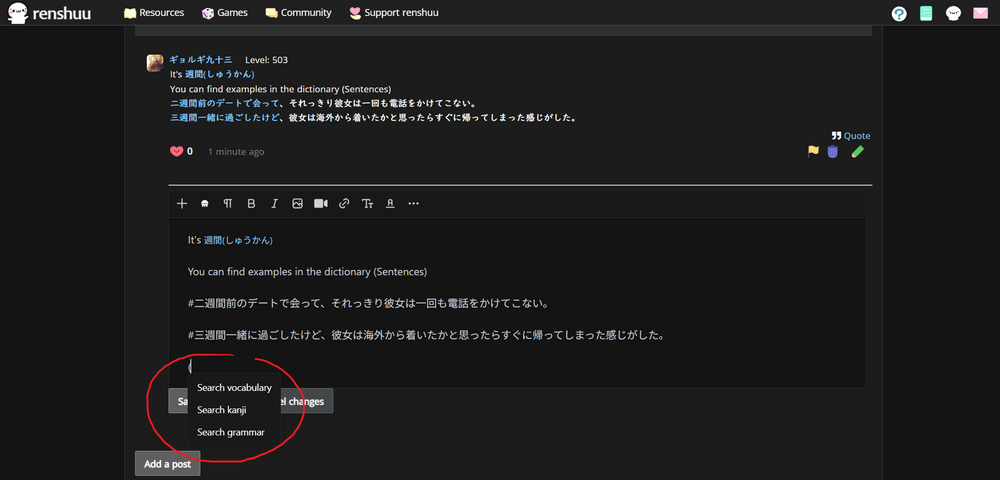Open the paragraph format pilcrow tool
1000x480 pixels.
pos(228,203)
